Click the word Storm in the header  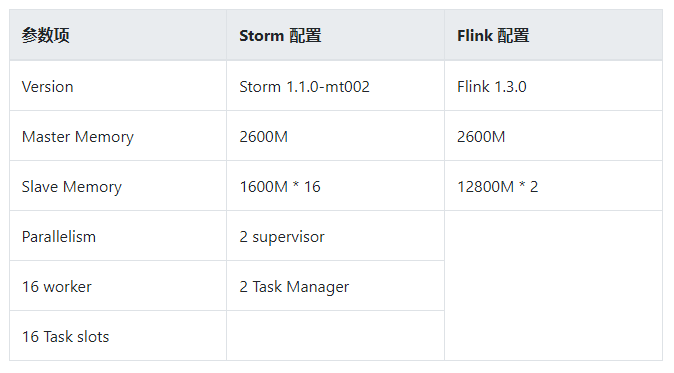(261, 36)
